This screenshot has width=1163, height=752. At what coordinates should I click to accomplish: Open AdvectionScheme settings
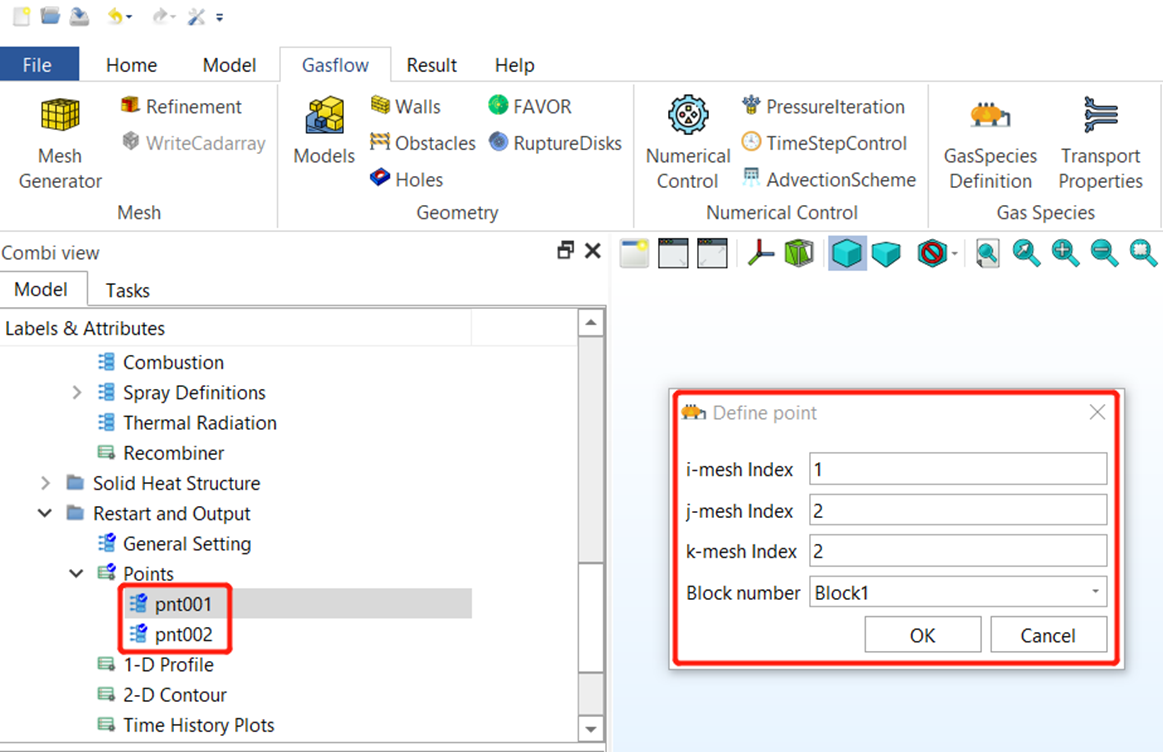829,179
